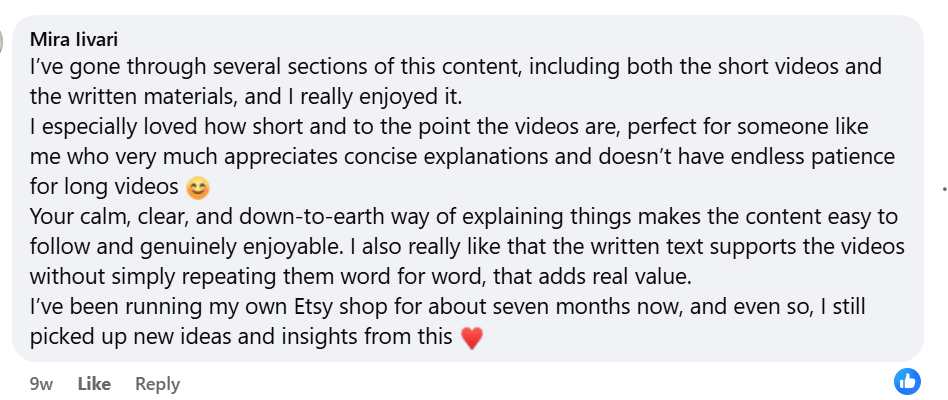Open the like reaction icon on comment
Screen dimensions: 948x400
(x=907, y=381)
